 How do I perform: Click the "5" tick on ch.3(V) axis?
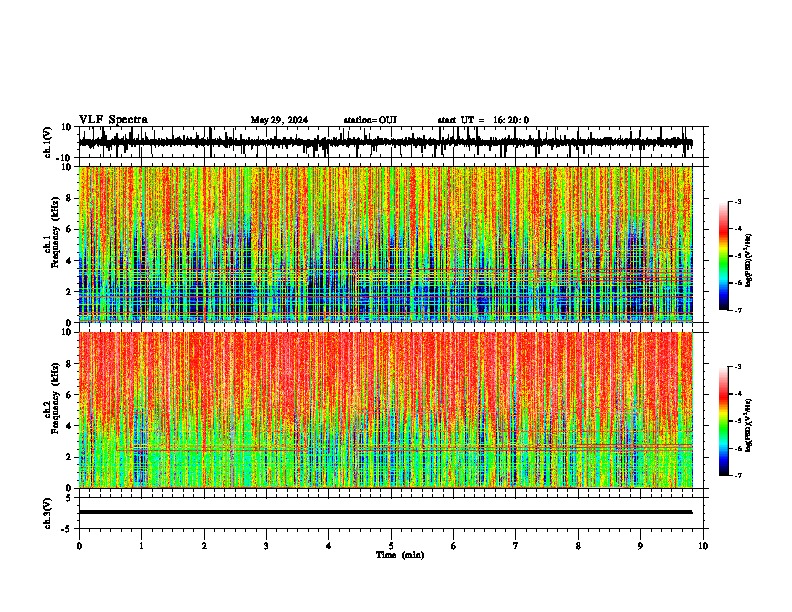pos(69,497)
